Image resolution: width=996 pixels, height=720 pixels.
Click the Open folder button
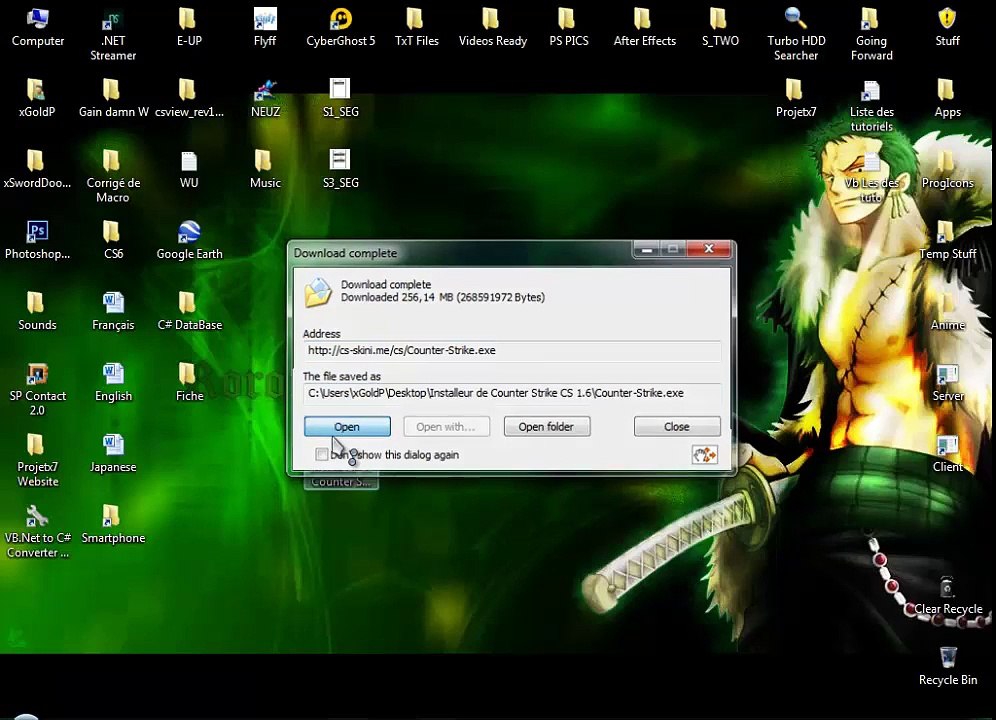pyautogui.click(x=547, y=426)
